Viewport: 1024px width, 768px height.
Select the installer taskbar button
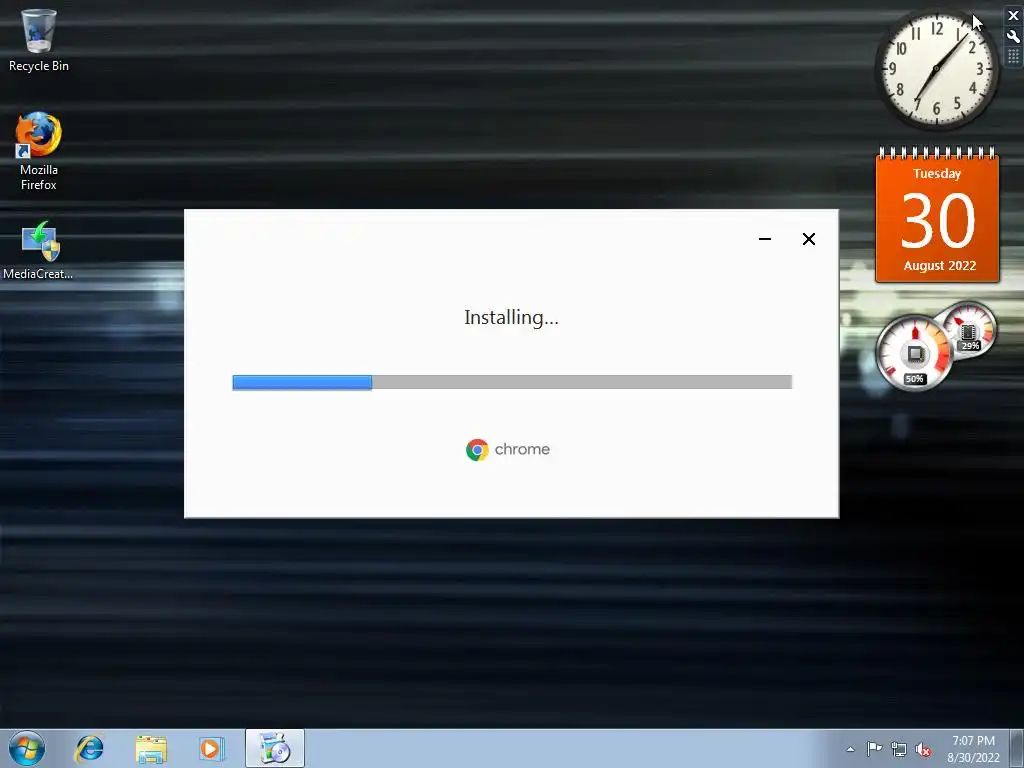coord(275,748)
